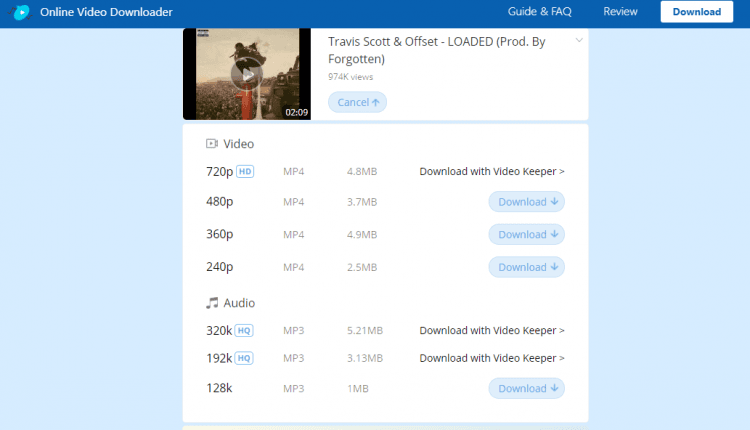Select the 480p resolution label
This screenshot has height=430, width=750.
[220, 201]
